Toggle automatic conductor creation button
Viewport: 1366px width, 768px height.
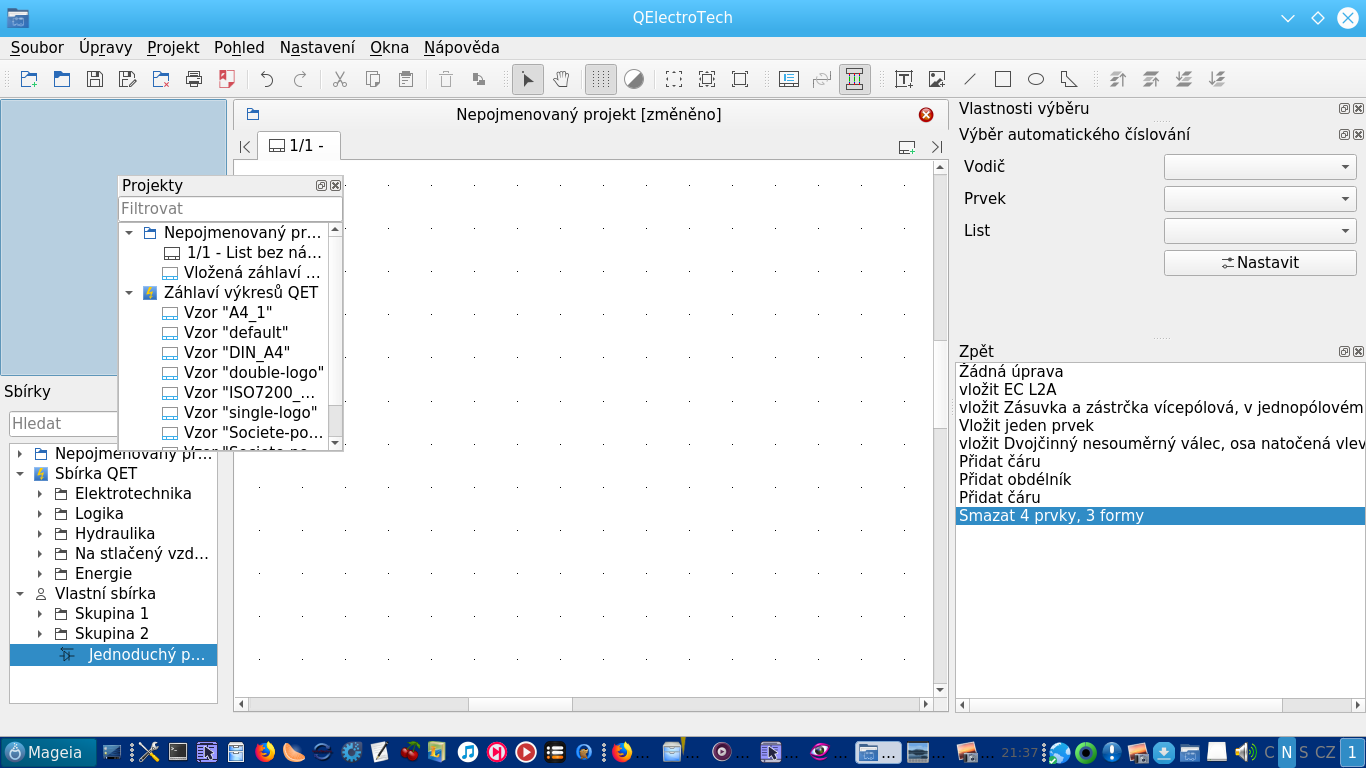pos(854,79)
